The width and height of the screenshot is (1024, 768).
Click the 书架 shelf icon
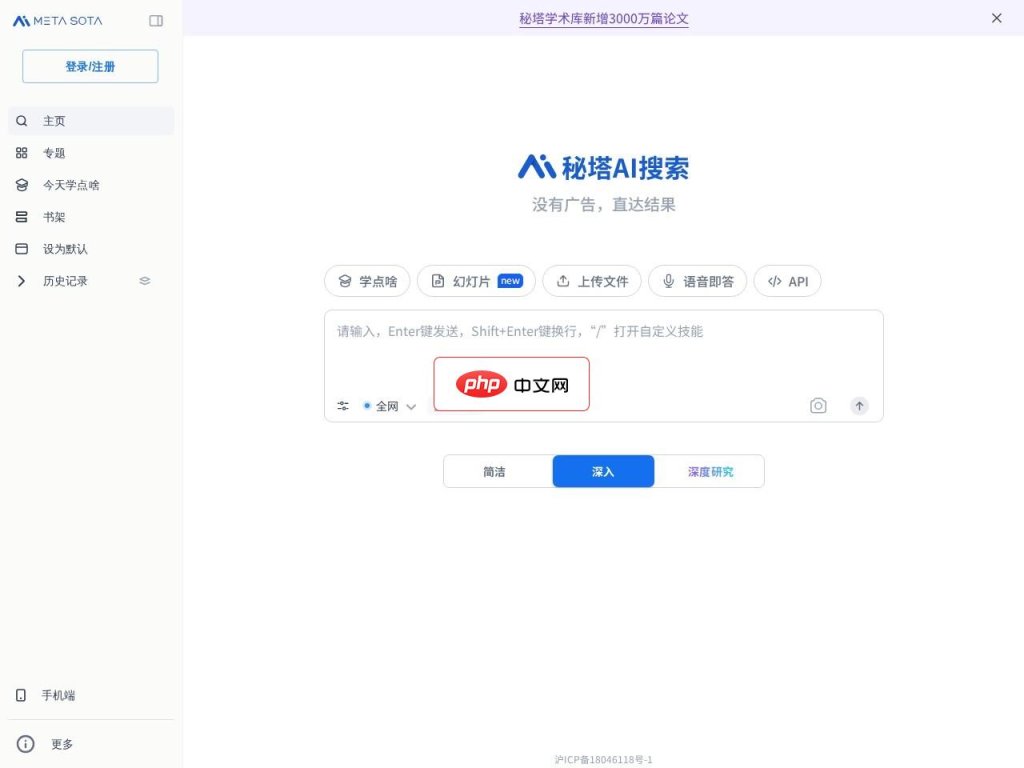click(22, 217)
